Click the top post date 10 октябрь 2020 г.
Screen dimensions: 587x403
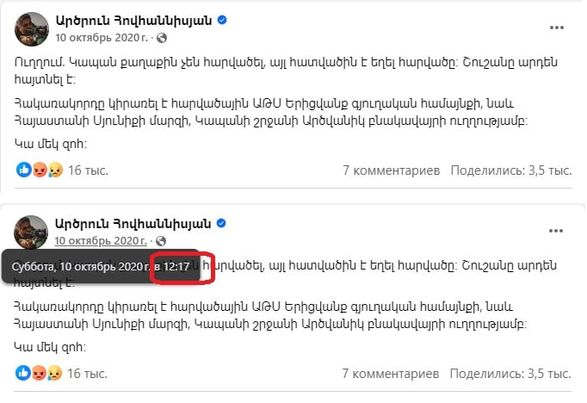[x=102, y=38]
